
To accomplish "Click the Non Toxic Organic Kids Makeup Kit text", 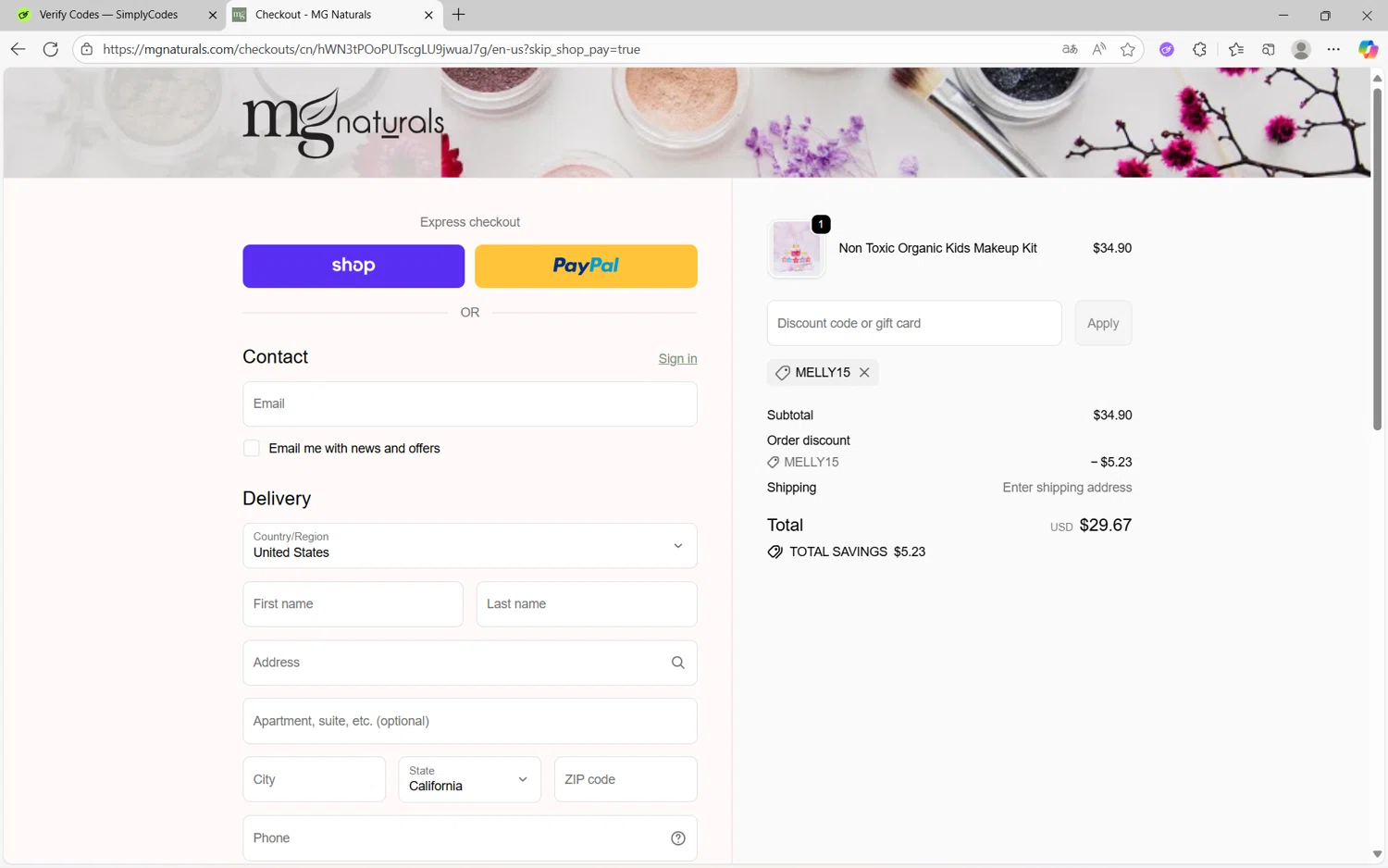I will coord(937,248).
